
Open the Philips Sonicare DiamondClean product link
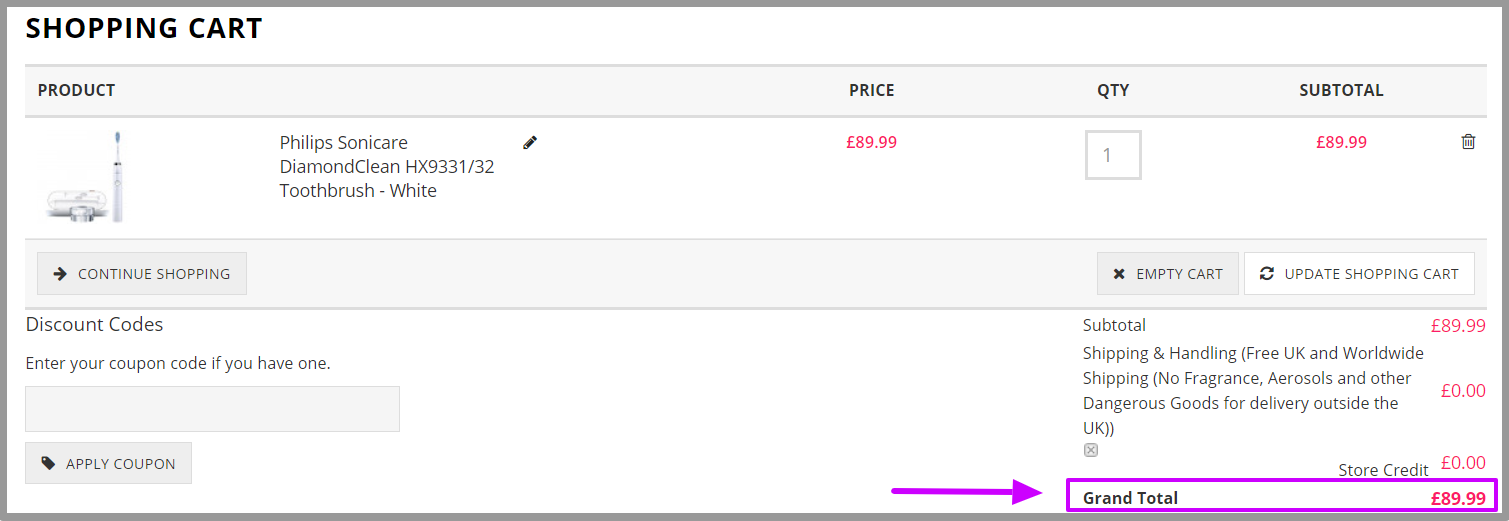click(387, 166)
